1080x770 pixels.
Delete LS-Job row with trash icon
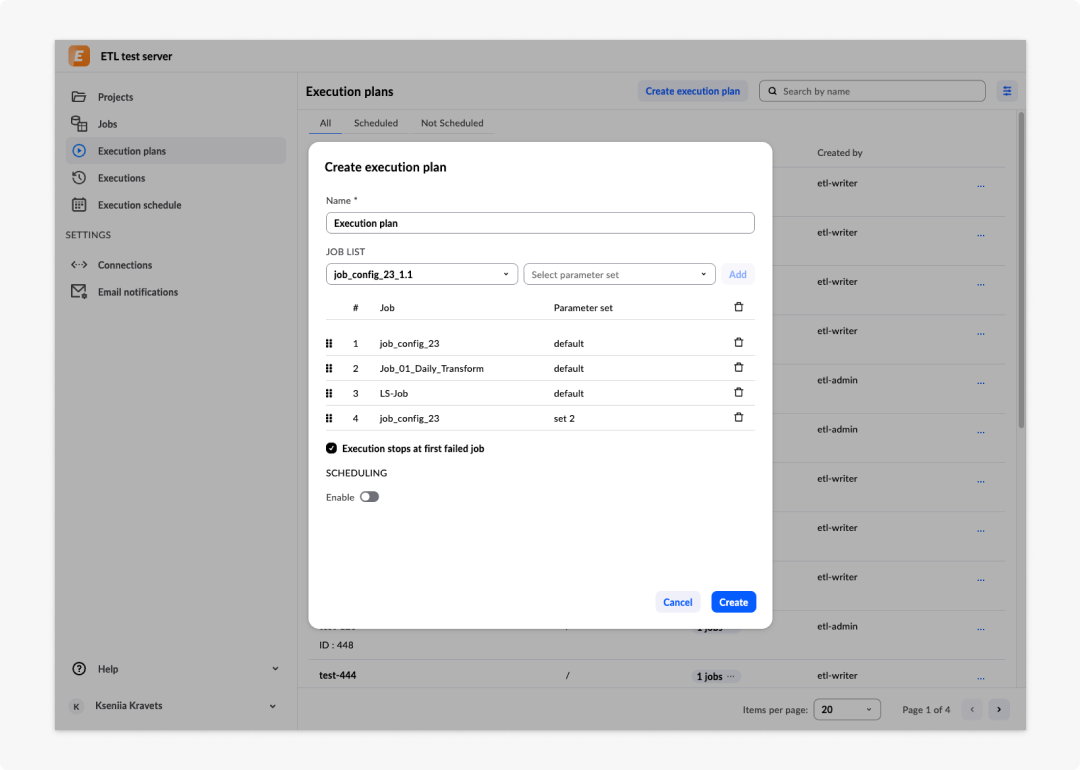[738, 393]
